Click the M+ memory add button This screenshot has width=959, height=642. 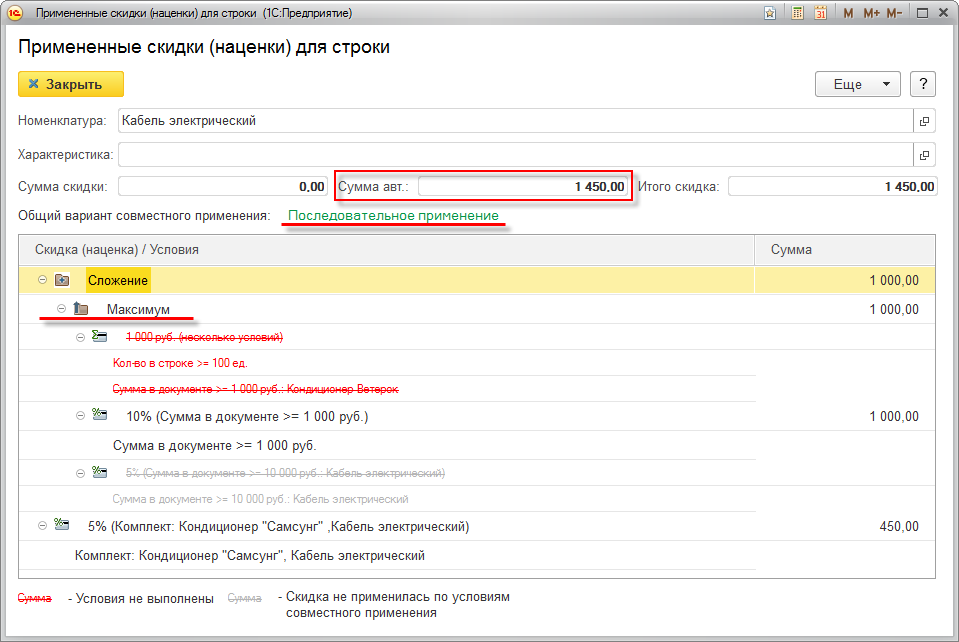pyautogui.click(x=872, y=13)
